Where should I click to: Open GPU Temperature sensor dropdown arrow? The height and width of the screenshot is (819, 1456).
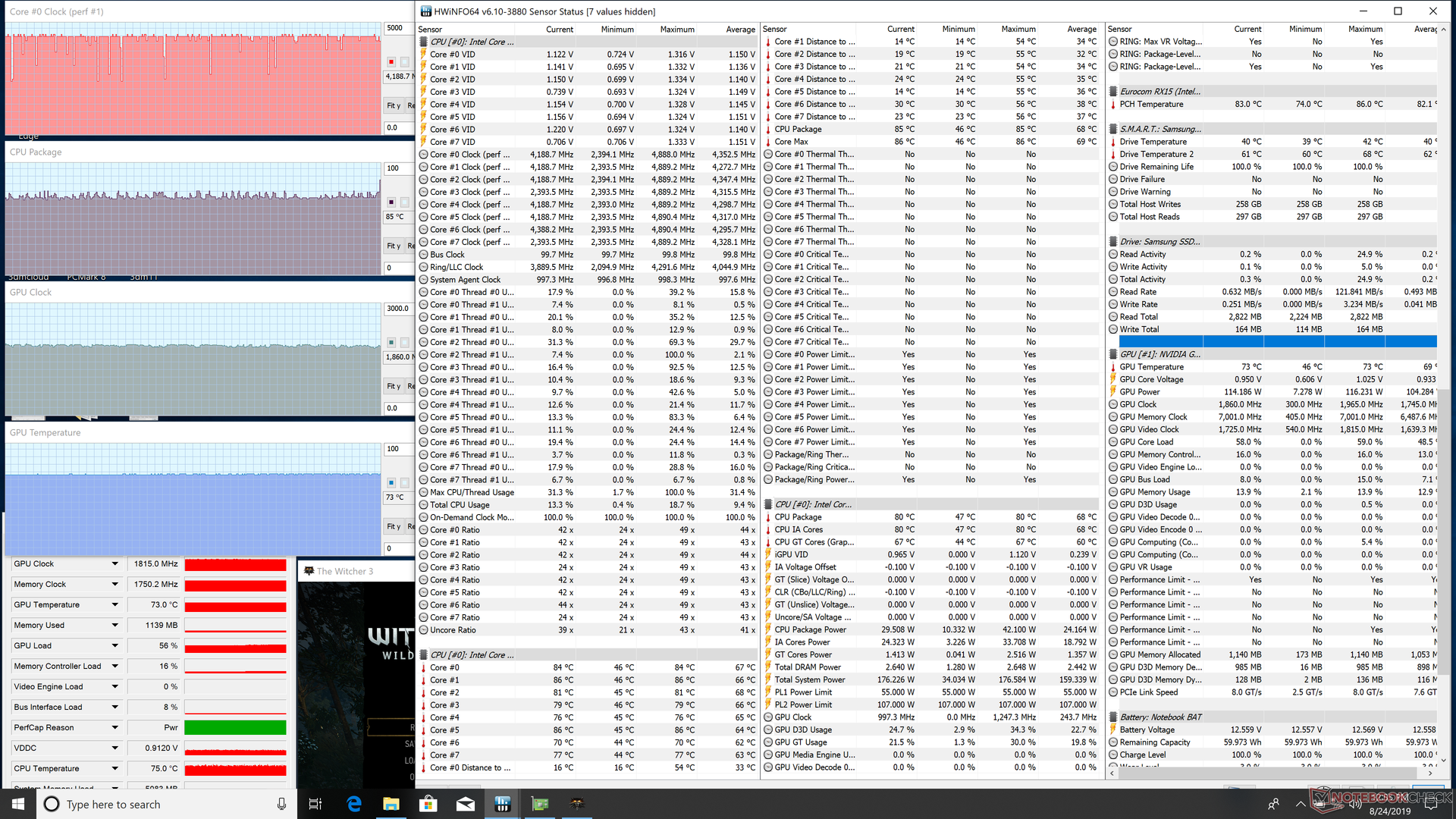(115, 605)
